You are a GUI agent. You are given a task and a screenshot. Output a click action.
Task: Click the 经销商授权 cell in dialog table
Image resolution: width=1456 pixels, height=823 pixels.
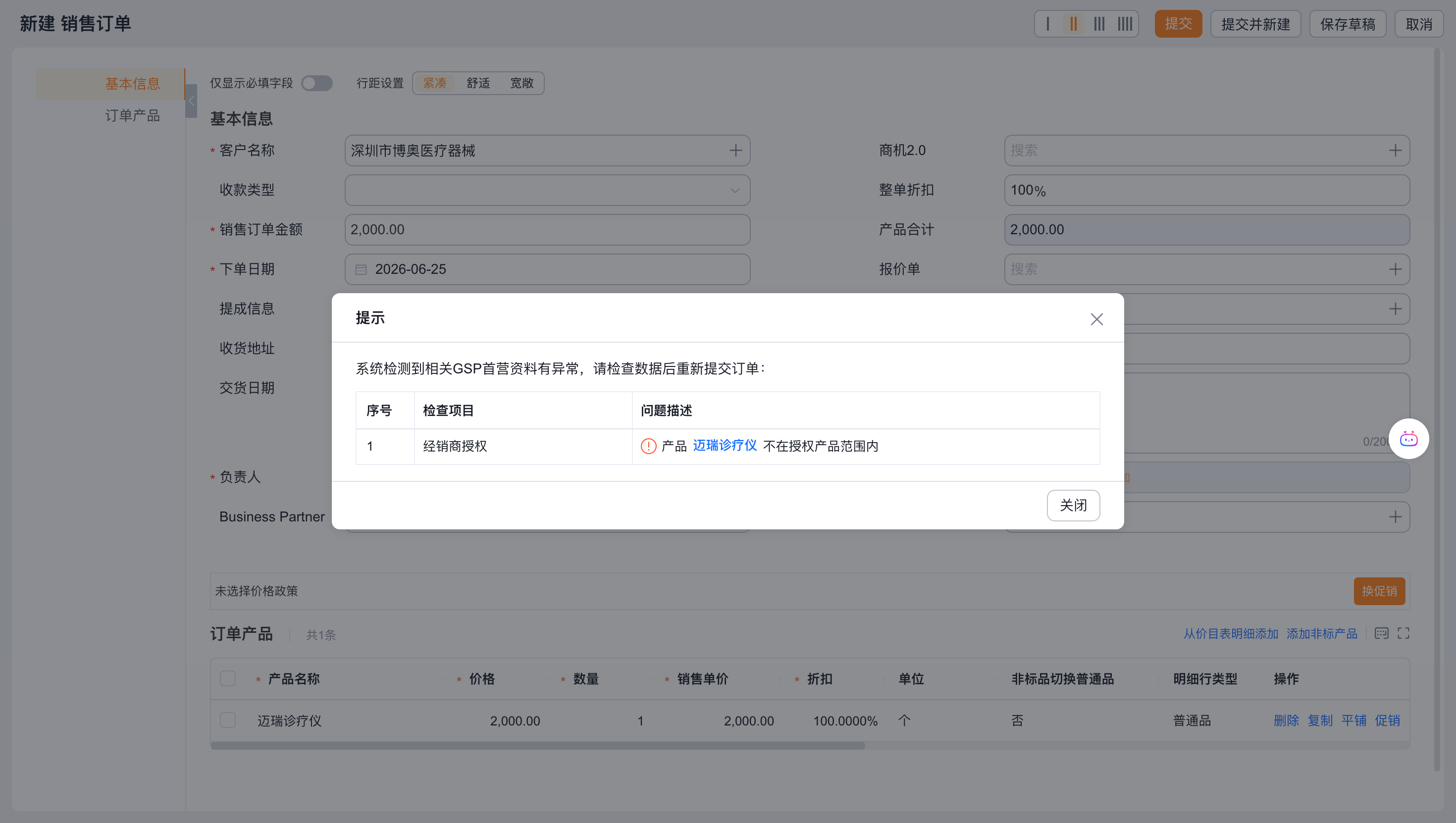click(523, 447)
